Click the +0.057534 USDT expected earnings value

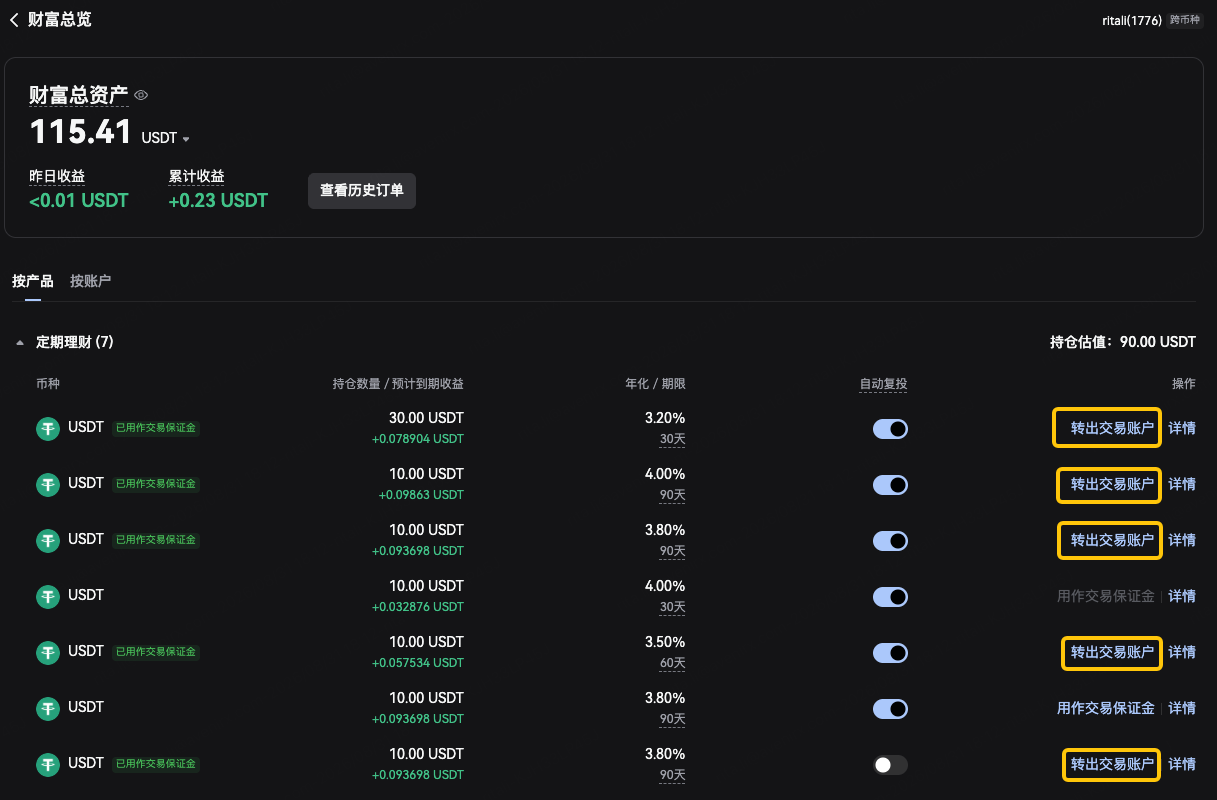tap(418, 663)
